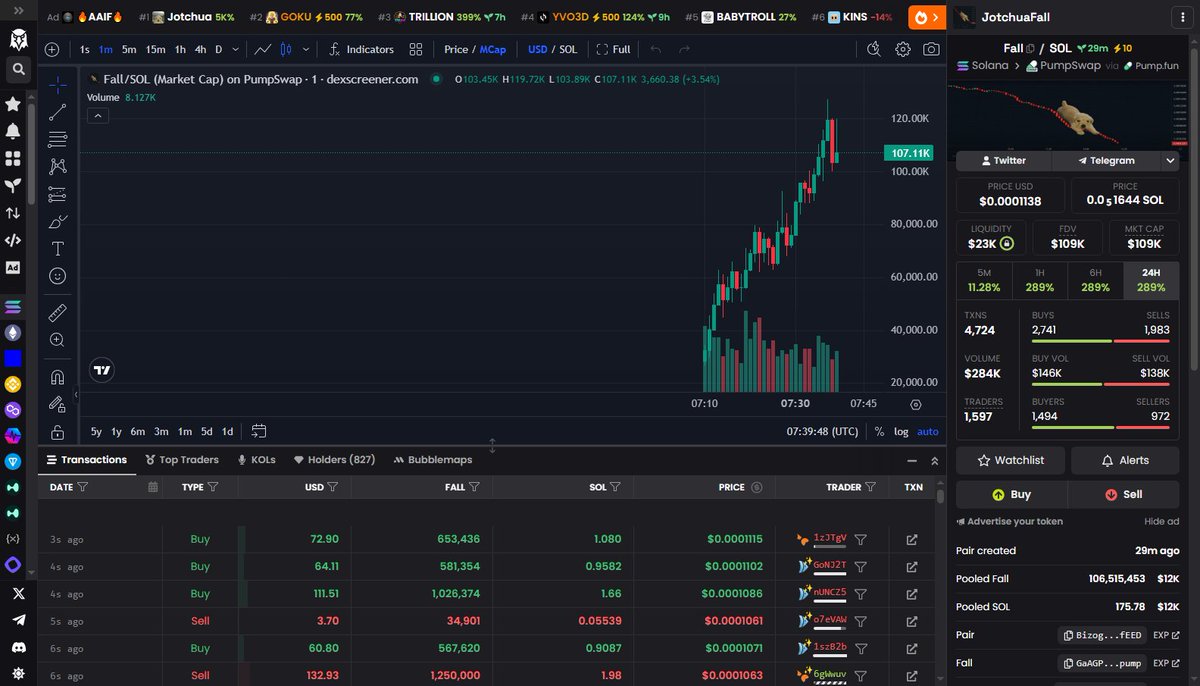Open the emoji icons tool
The image size is (1200, 686).
(58, 275)
